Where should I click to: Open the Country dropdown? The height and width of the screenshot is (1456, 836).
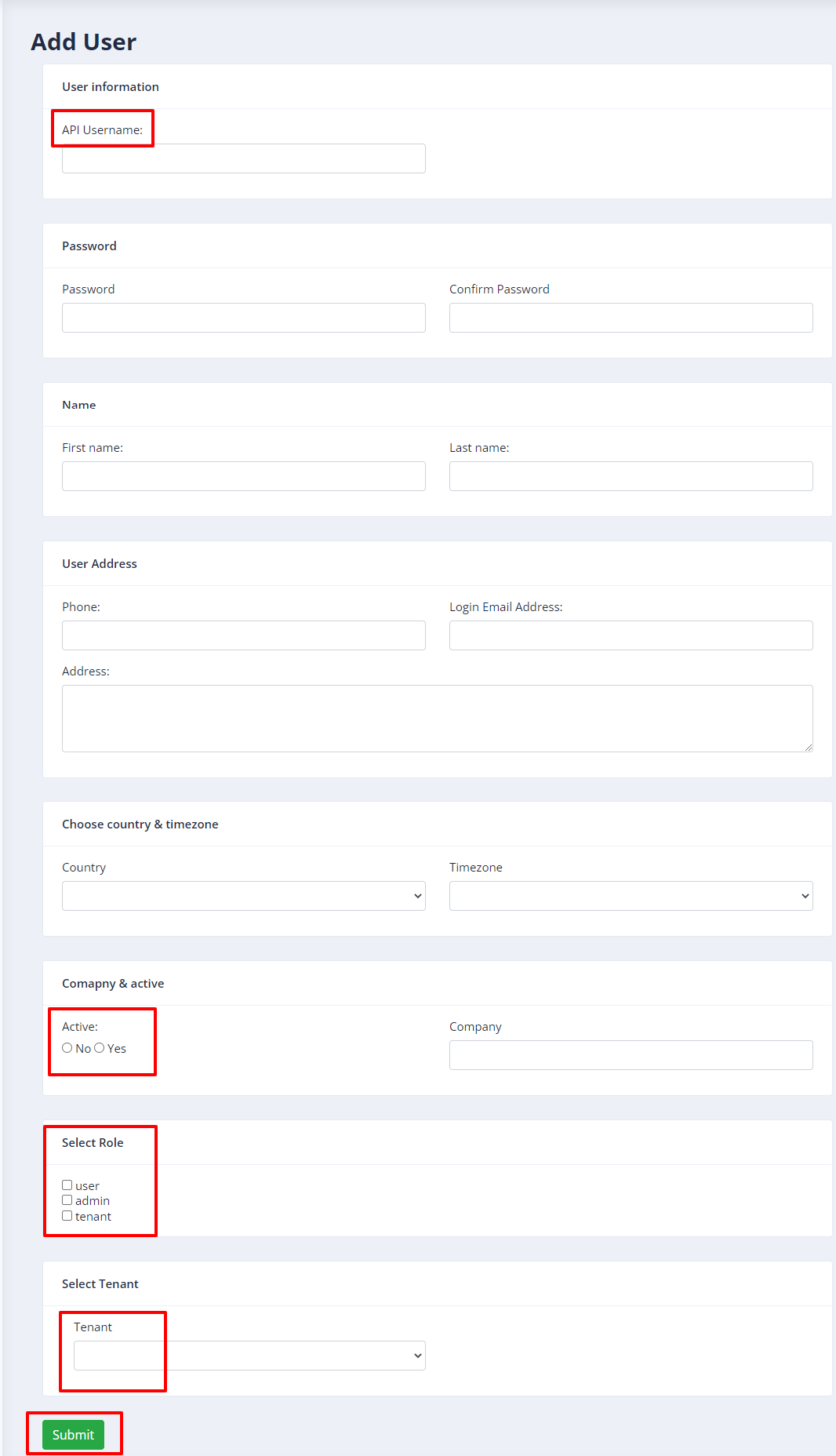(243, 896)
